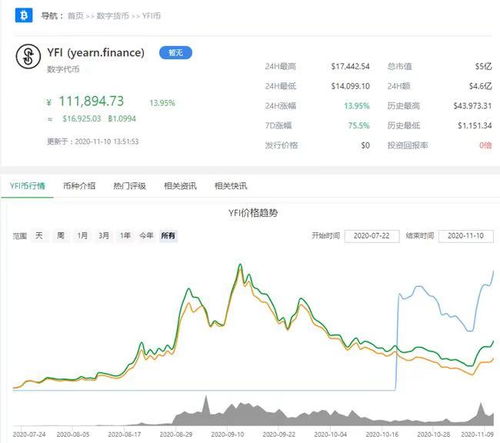Screen dimensions: 500x443
Task: Open the 相关快讯 tab
Action: 231,186
